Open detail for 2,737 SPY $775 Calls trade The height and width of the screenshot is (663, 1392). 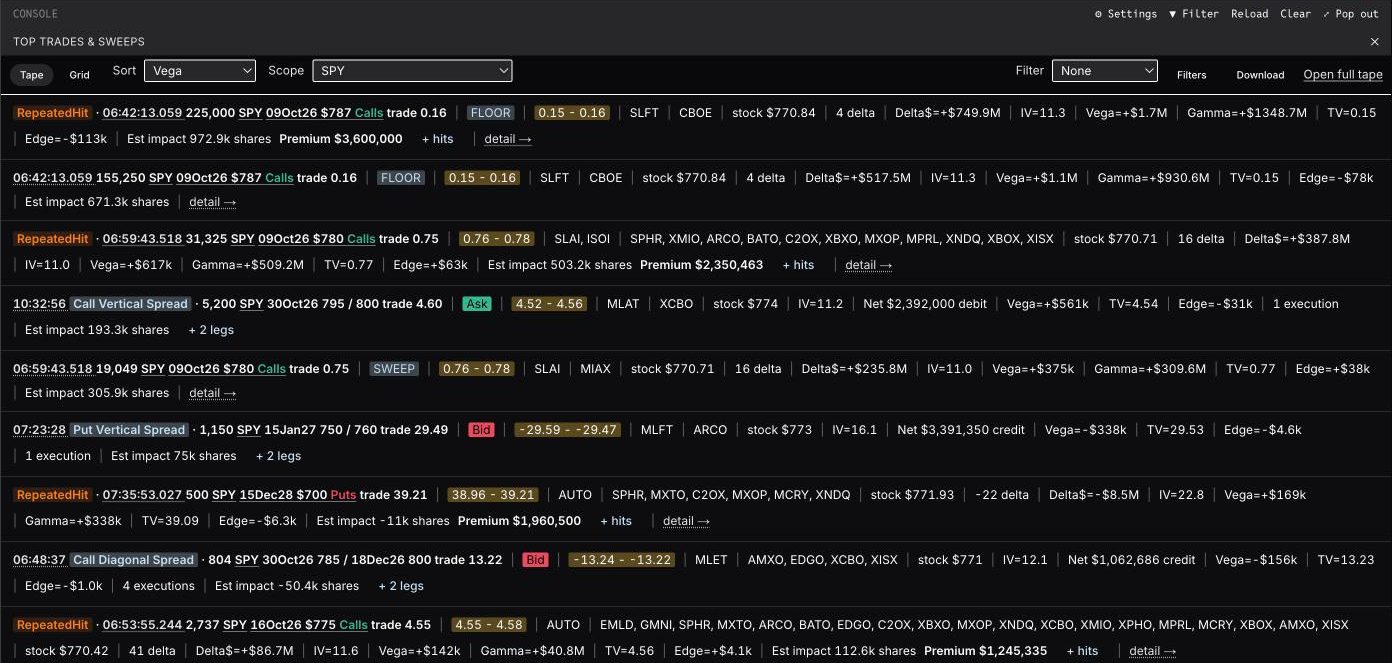(1153, 651)
